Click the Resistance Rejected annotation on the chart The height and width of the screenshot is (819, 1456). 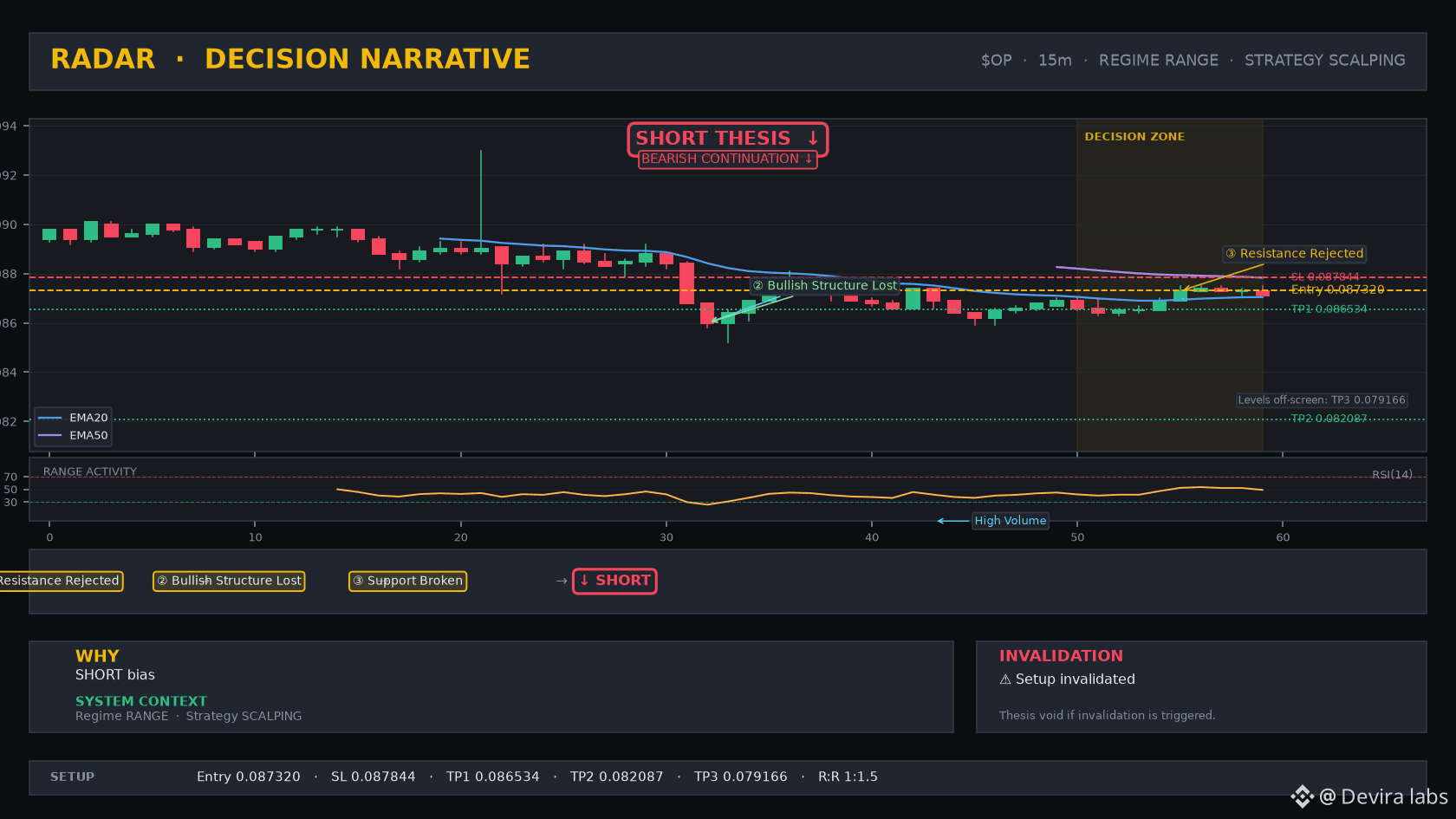coord(1294,253)
